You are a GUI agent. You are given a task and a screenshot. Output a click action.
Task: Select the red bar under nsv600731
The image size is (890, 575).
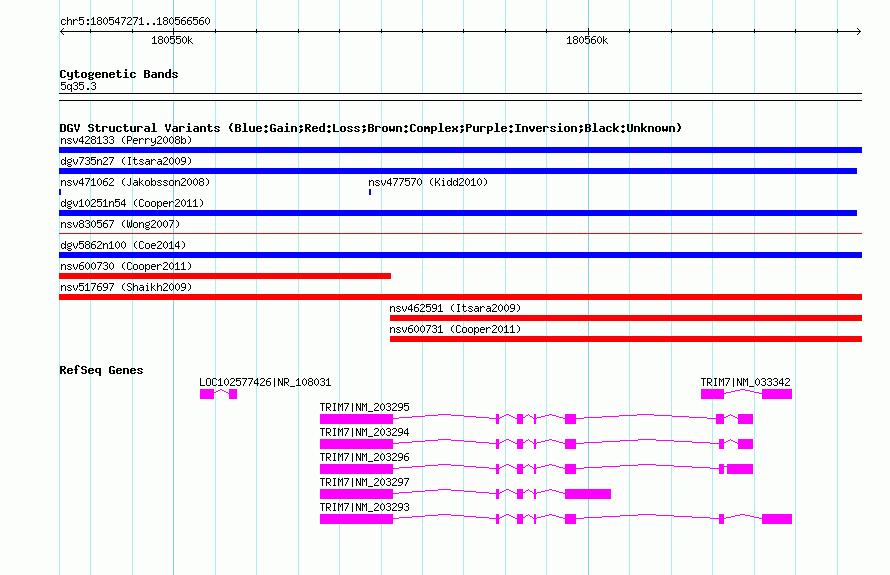(x=626, y=339)
